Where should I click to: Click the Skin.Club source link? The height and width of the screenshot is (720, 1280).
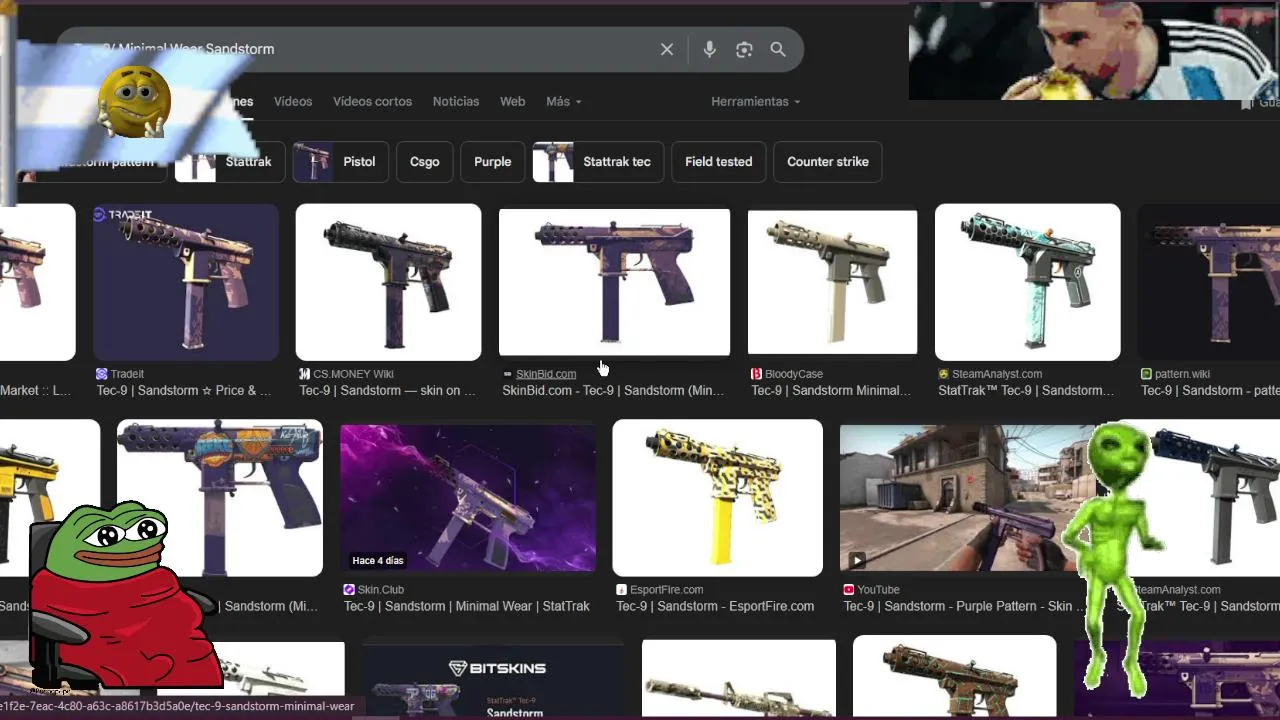point(381,590)
